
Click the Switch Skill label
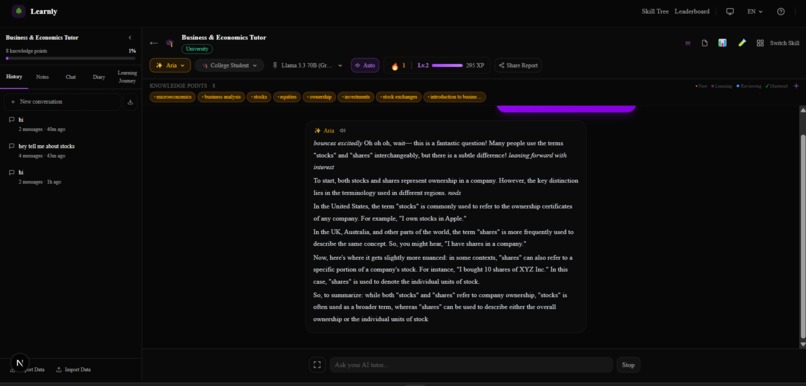click(784, 43)
